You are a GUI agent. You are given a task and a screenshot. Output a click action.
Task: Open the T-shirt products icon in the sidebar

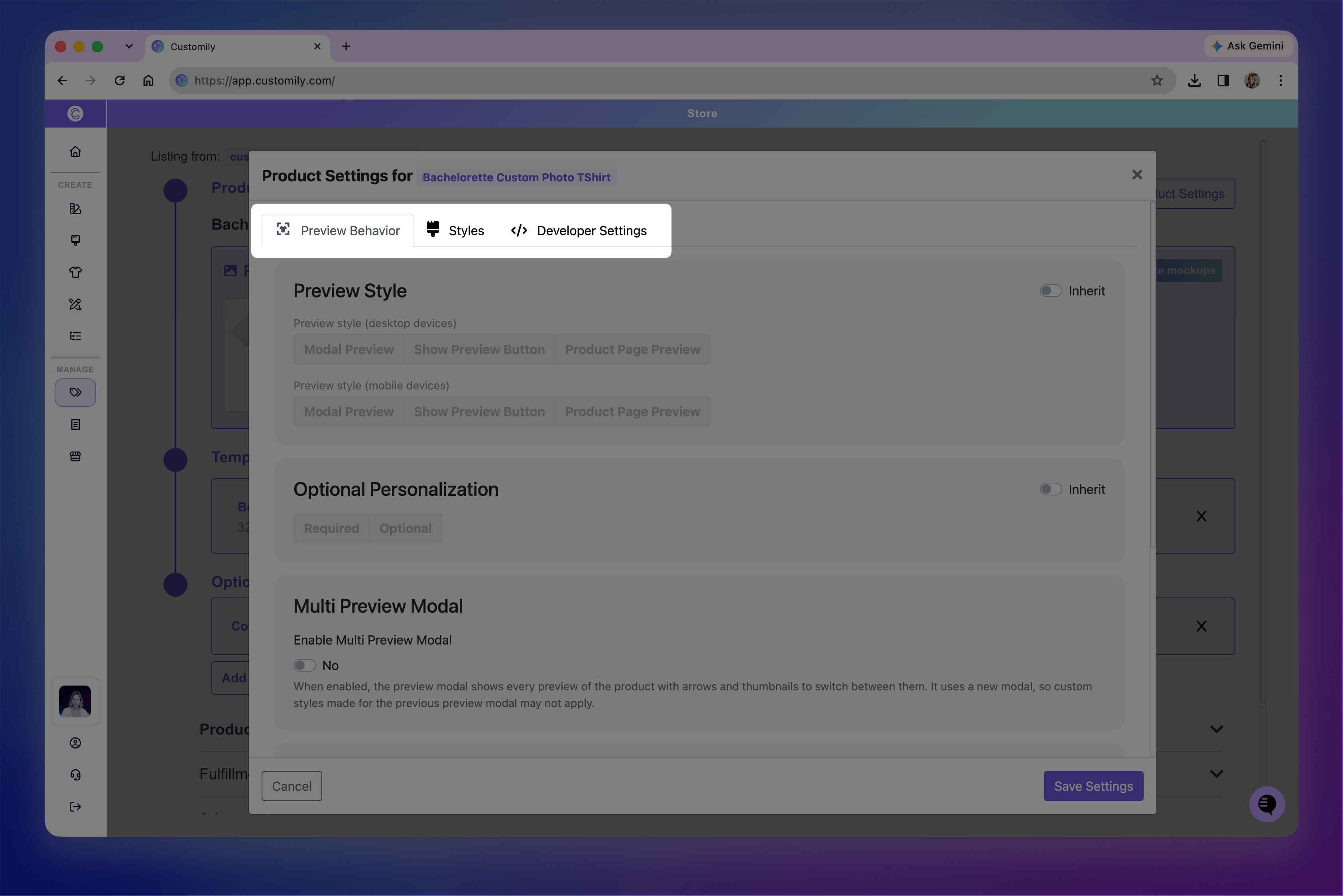click(75, 272)
